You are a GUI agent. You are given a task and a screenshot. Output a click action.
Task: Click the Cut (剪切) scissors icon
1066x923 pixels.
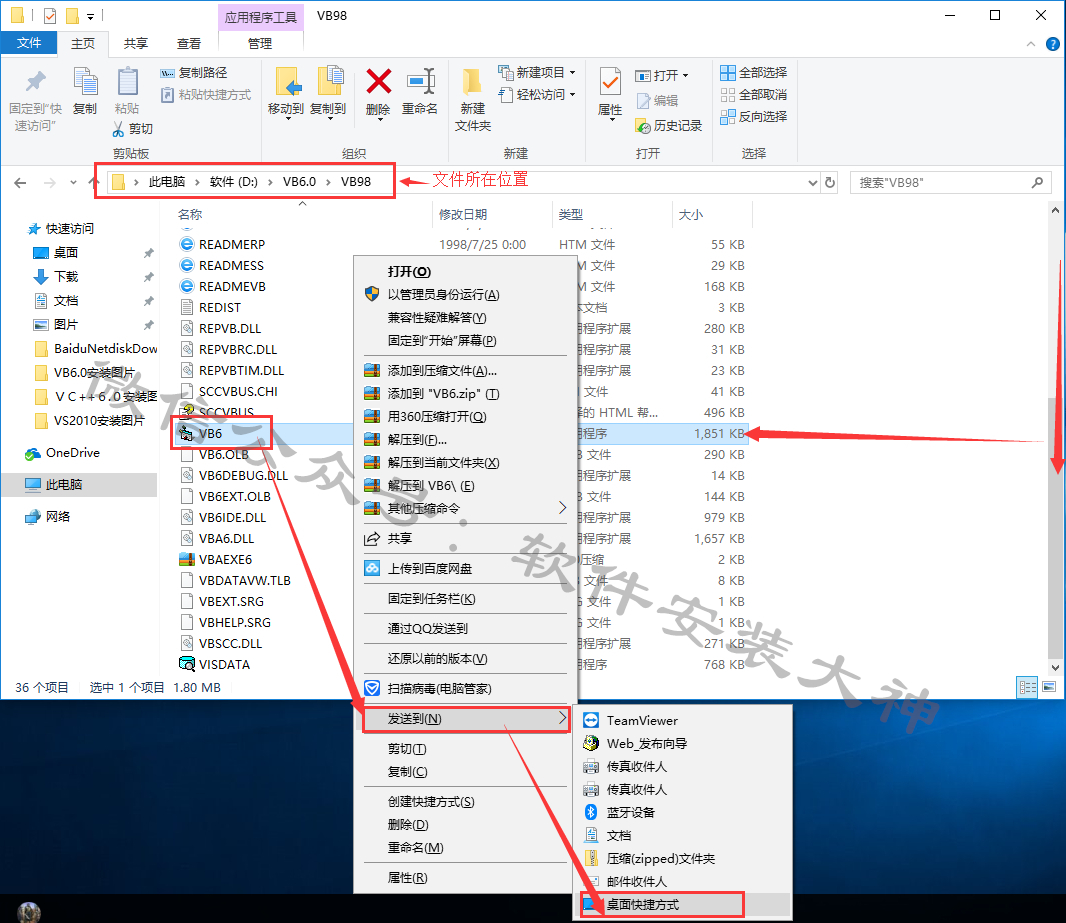(x=119, y=129)
